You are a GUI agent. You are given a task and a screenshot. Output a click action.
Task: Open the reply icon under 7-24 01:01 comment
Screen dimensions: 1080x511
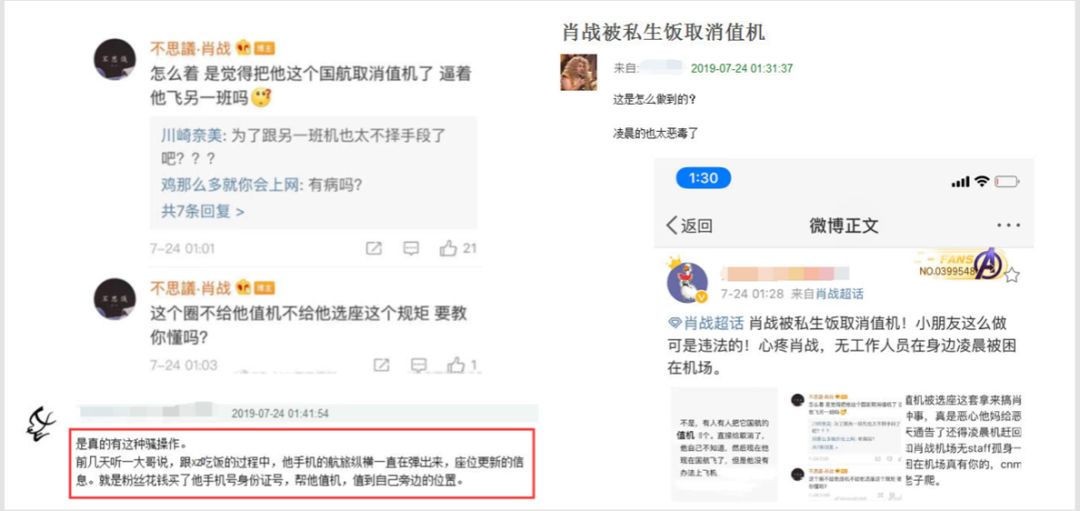pos(411,249)
